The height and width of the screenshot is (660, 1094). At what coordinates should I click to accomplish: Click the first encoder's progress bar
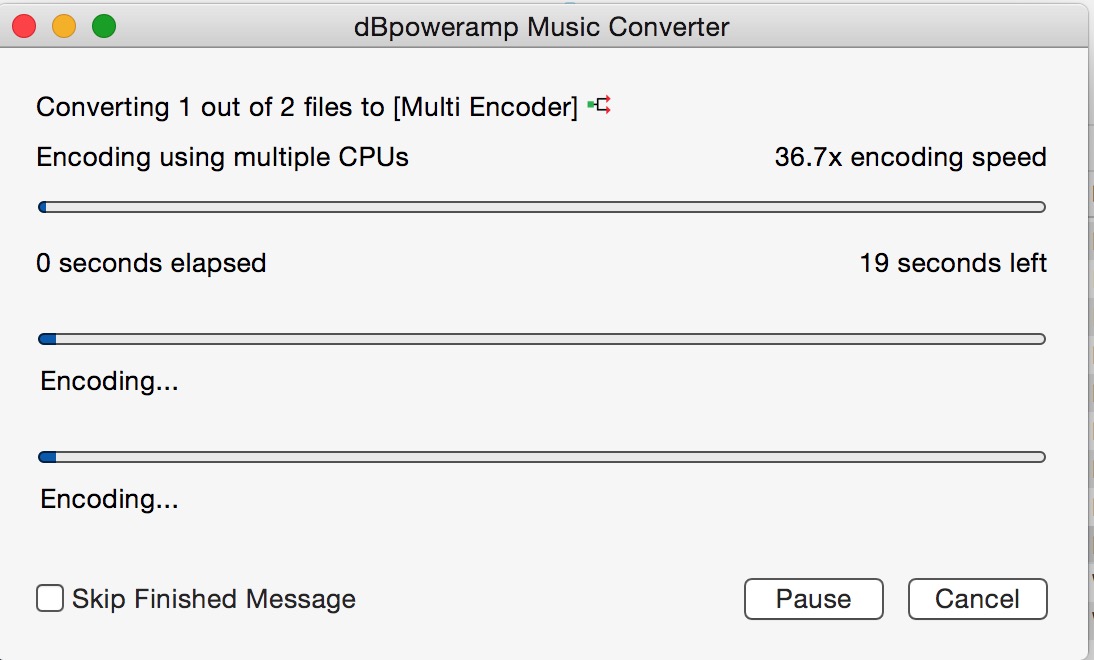541,339
